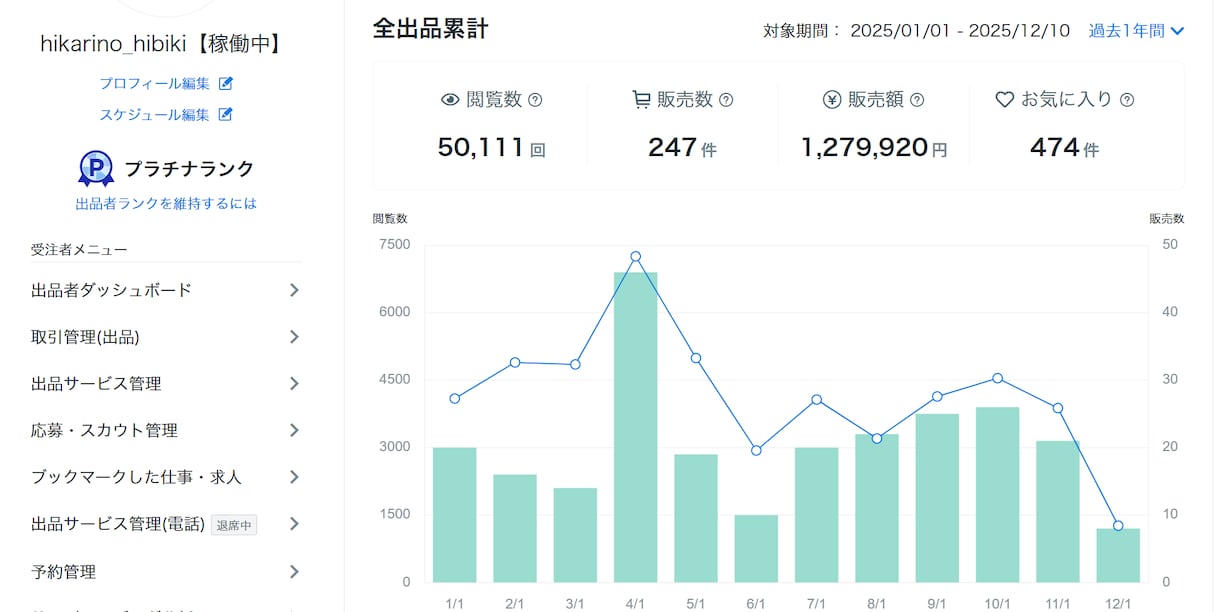Click the edit icon beside プロフィール編集
This screenshot has width=1220, height=612.
(x=226, y=83)
